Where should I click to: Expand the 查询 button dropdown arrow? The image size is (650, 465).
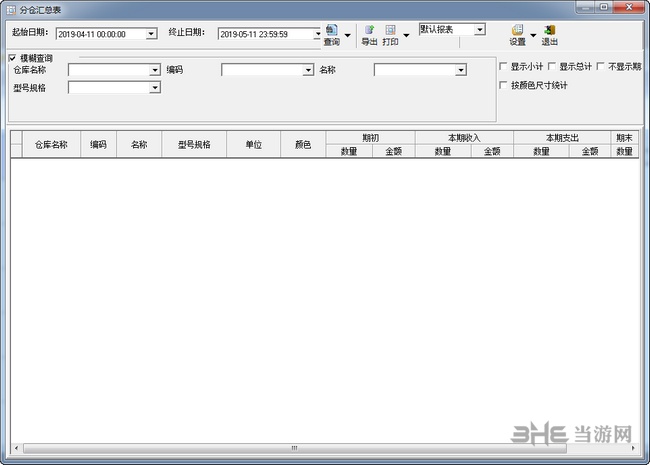click(x=348, y=35)
